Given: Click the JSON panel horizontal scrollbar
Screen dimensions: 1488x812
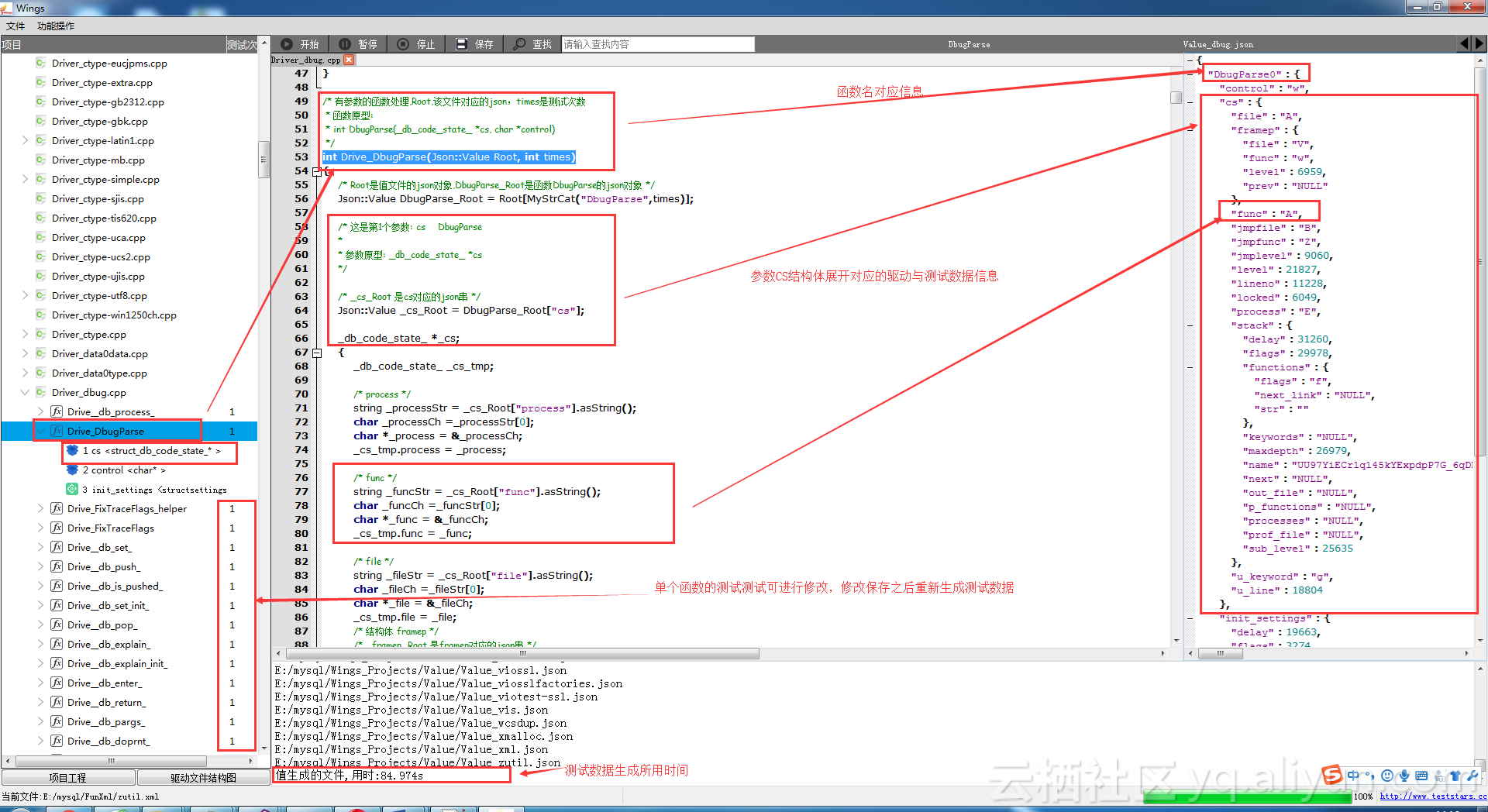Looking at the screenshot, I should [1221, 653].
